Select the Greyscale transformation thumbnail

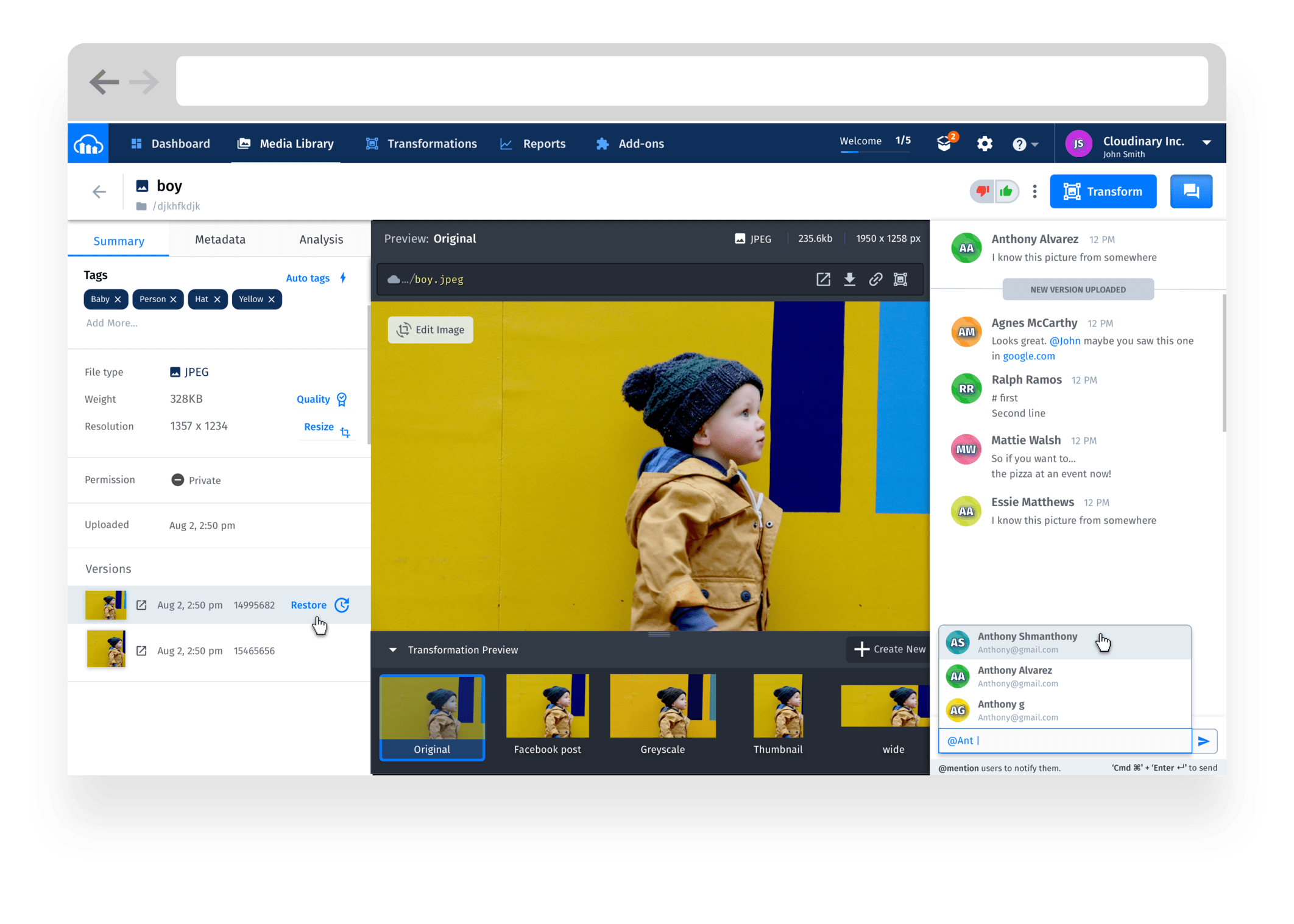click(x=662, y=705)
